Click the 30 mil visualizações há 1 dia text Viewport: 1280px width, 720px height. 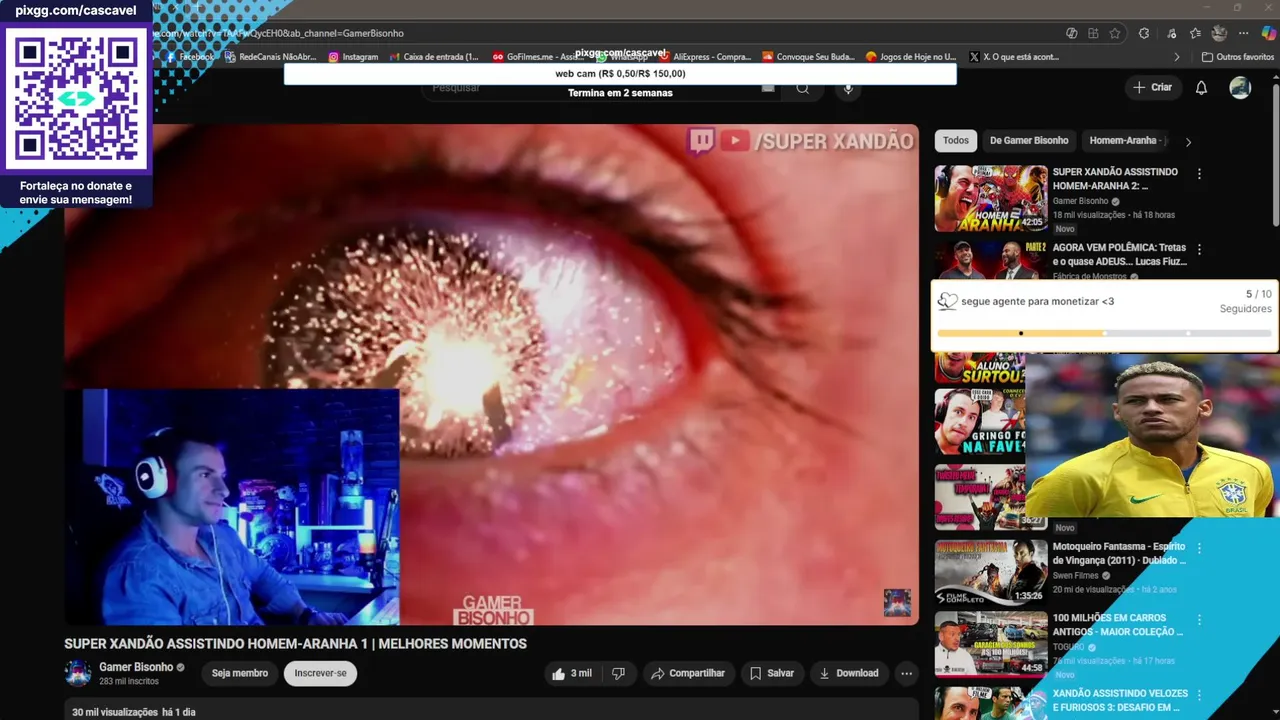coord(134,712)
